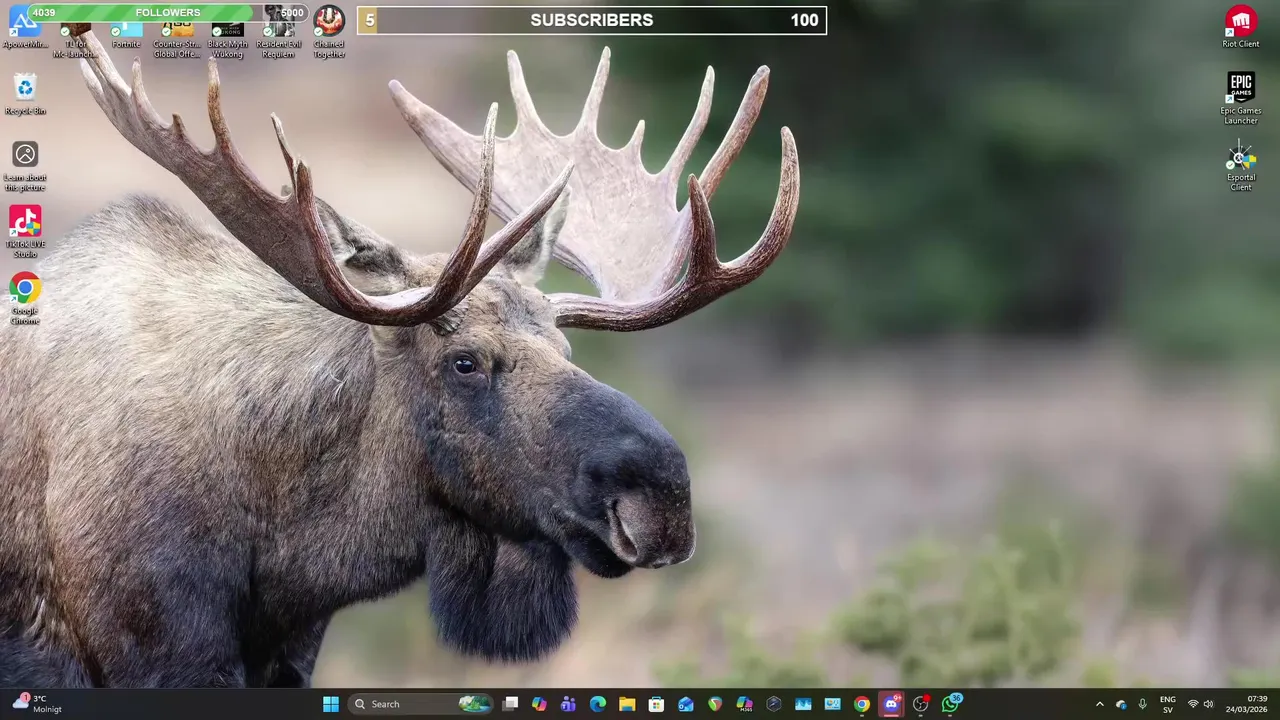Image resolution: width=1280 pixels, height=720 pixels.
Task: Select the Black Myth Wukong desktop icon
Action: pos(227,40)
